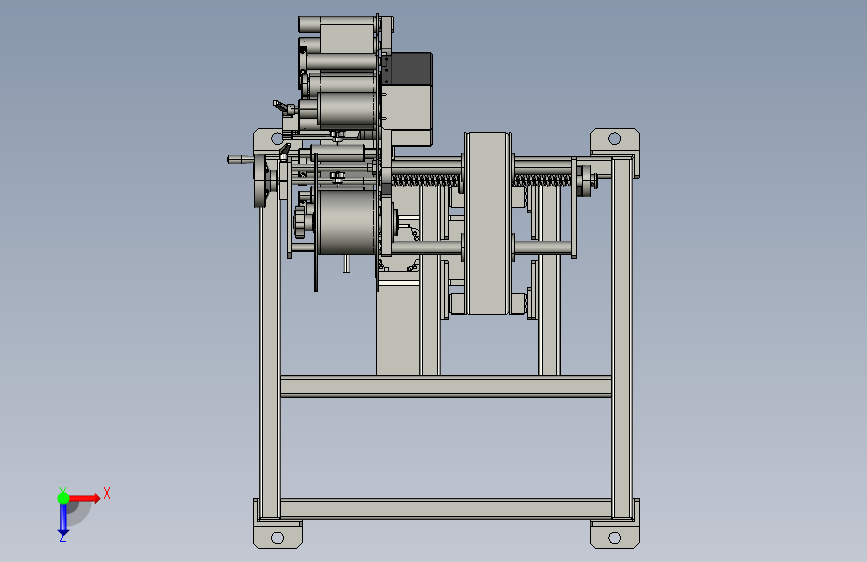Select the large lower-left cylindrical roller
The width and height of the screenshot is (867, 562).
348,222
